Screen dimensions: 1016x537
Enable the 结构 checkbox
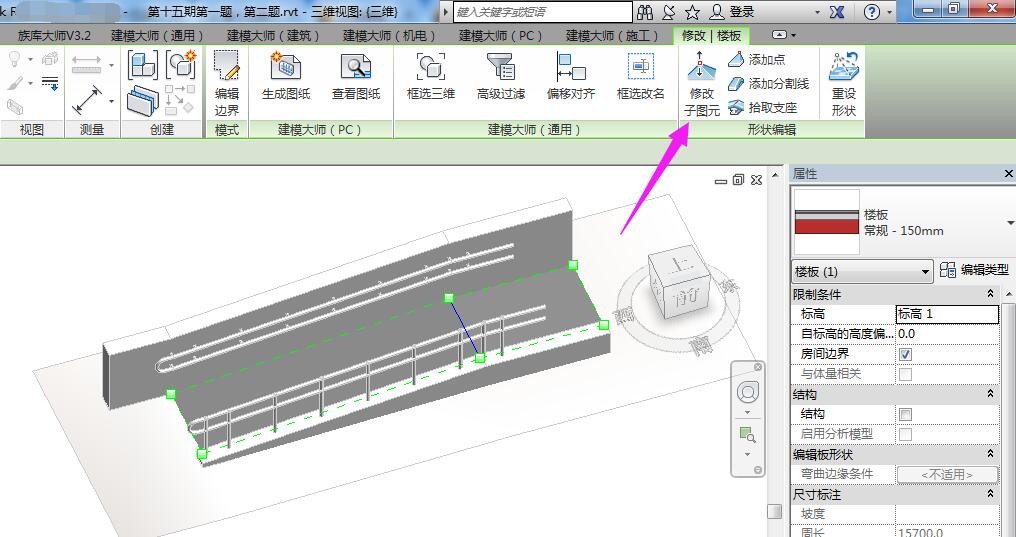tap(905, 414)
